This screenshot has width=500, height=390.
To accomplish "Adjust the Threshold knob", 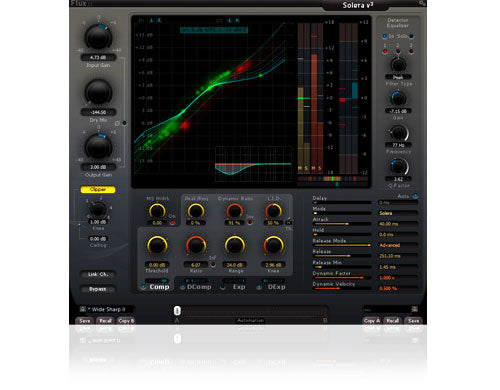I will (157, 246).
